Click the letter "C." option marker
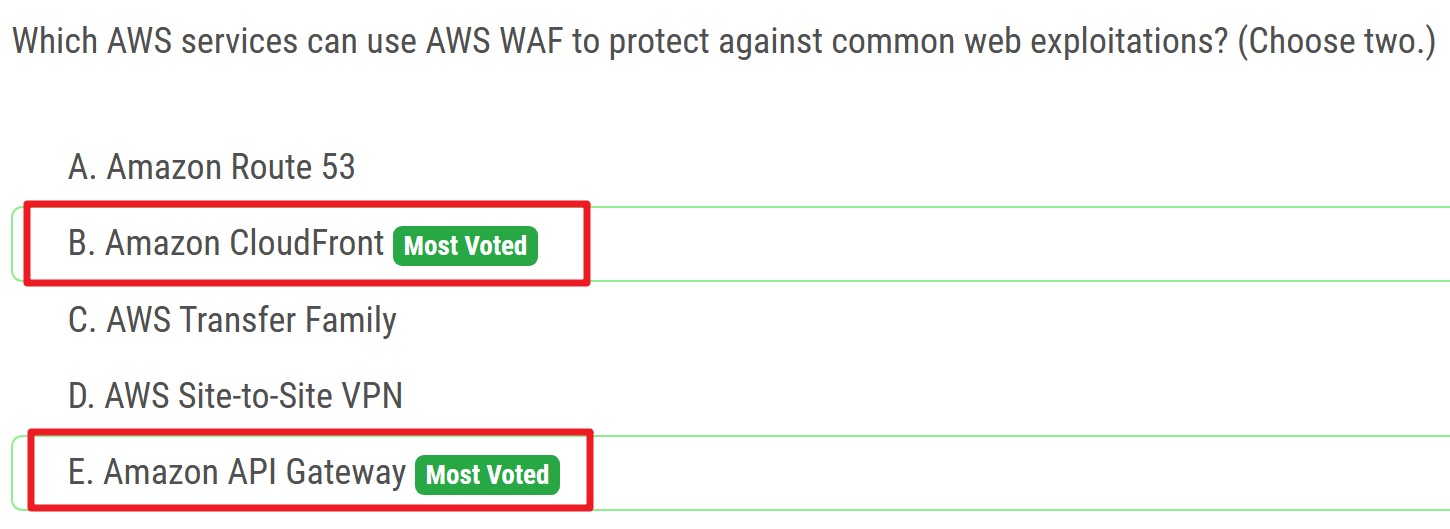Image resolution: width=1450 pixels, height=529 pixels. click(82, 320)
